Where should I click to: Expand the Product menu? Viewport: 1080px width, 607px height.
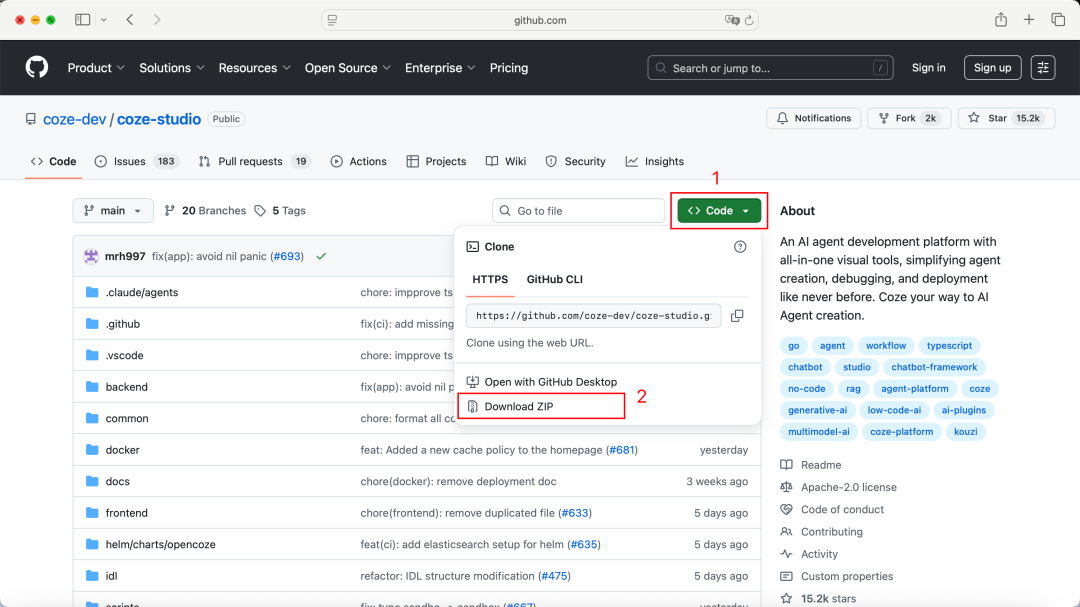click(x=96, y=68)
